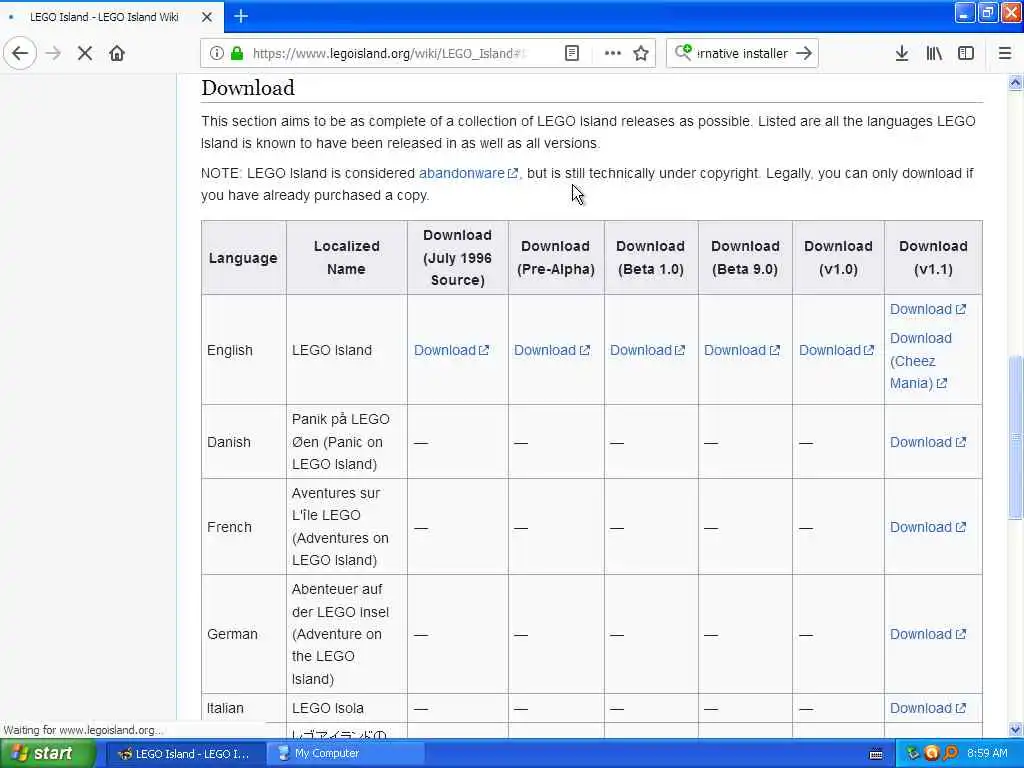Click the Download (Beta 9.0) header
The width and height of the screenshot is (1024, 768).
[745, 258]
